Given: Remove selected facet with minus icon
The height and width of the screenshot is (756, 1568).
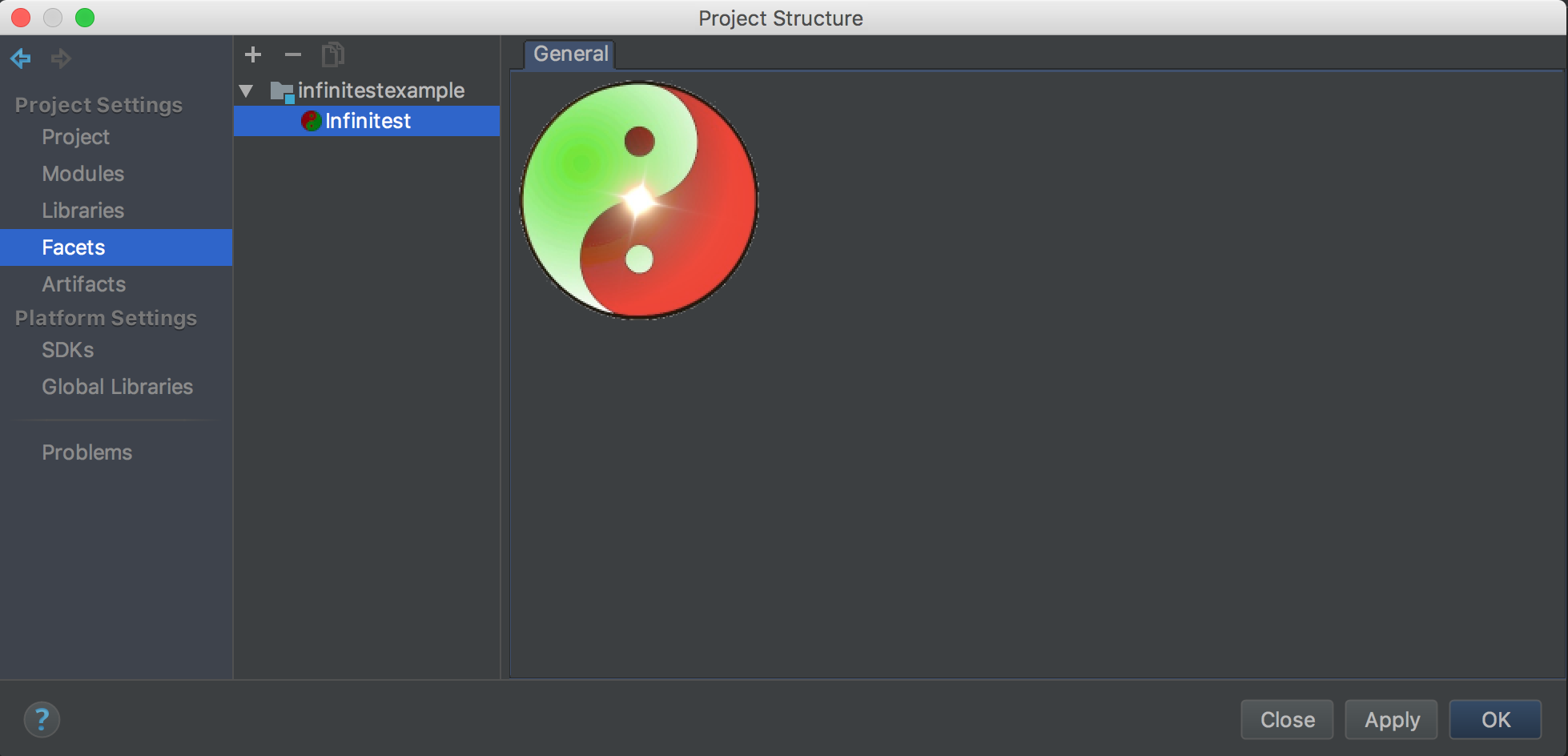Looking at the screenshot, I should click(x=293, y=54).
